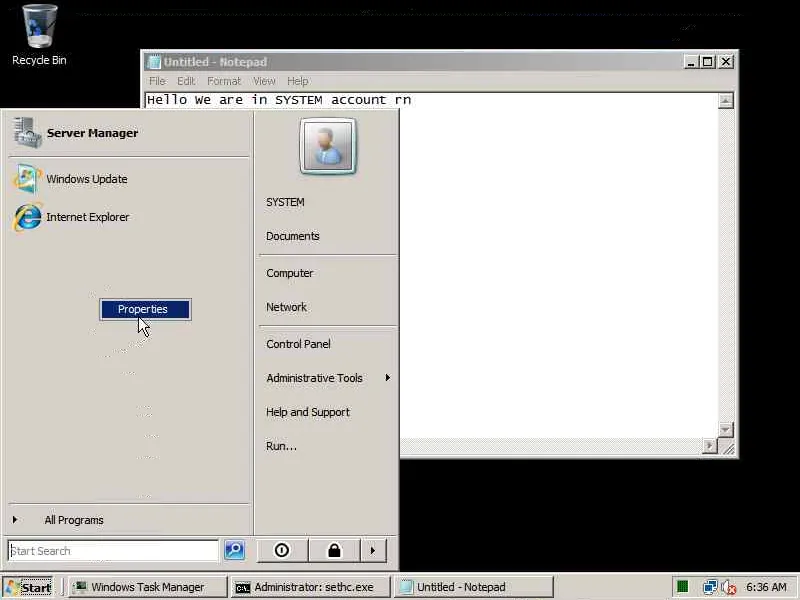Expand the Administrative Tools submenu

point(327,378)
